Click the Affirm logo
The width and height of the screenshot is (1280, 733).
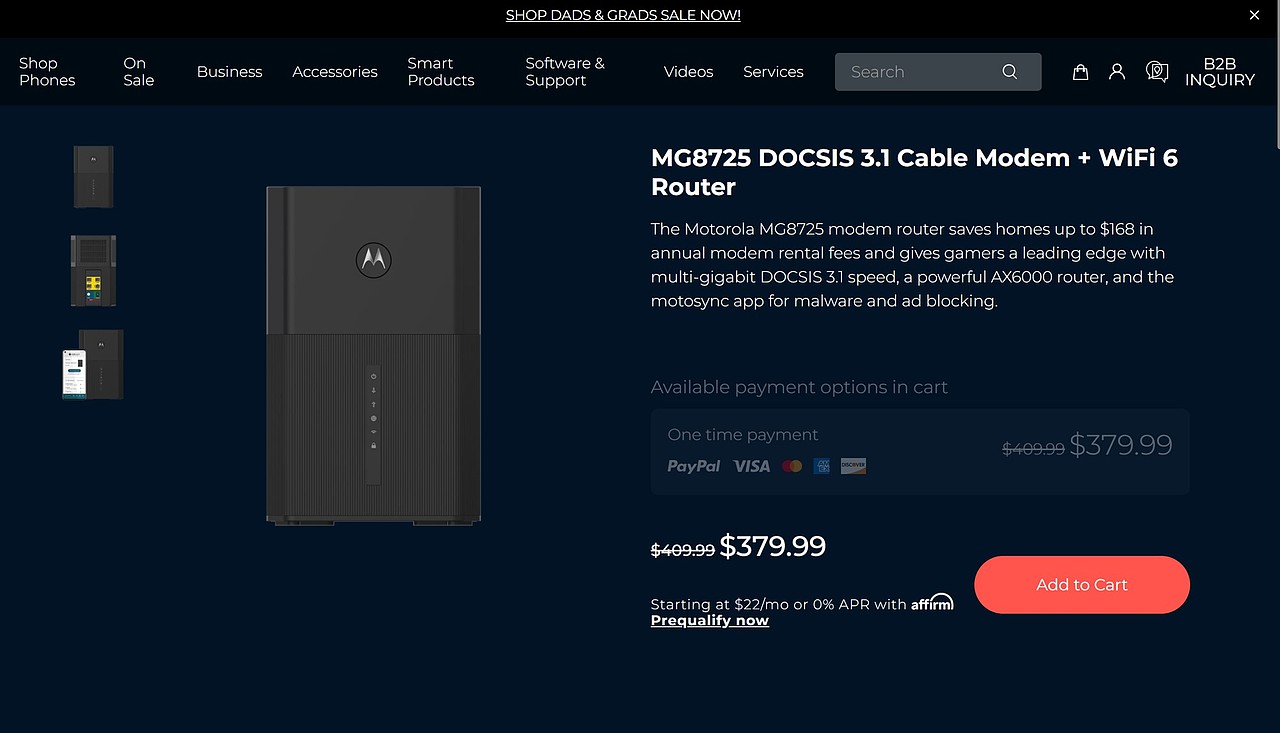(x=932, y=602)
